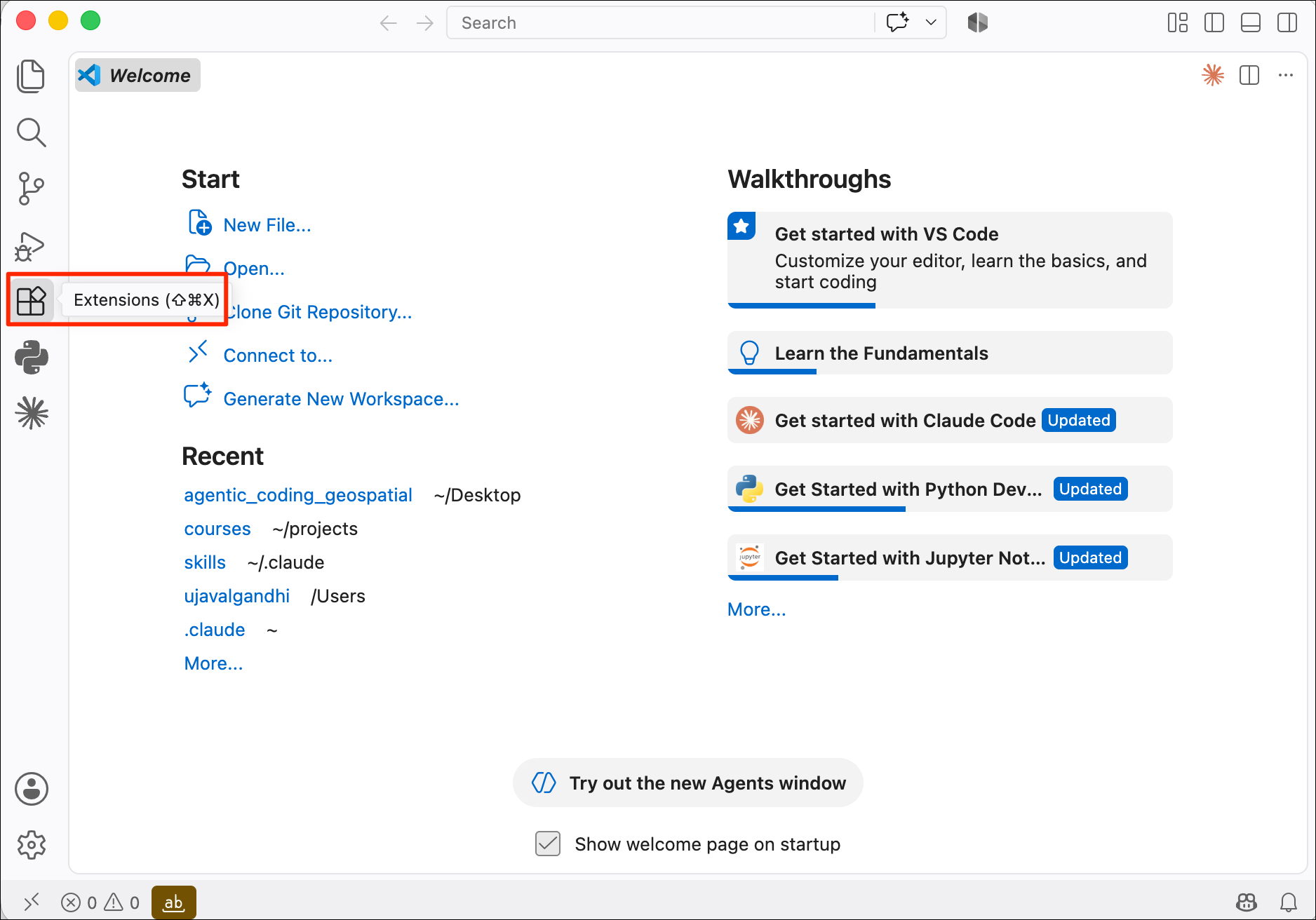Image resolution: width=1316 pixels, height=920 pixels.
Task: Toggle the primary side bar
Action: (x=1214, y=23)
